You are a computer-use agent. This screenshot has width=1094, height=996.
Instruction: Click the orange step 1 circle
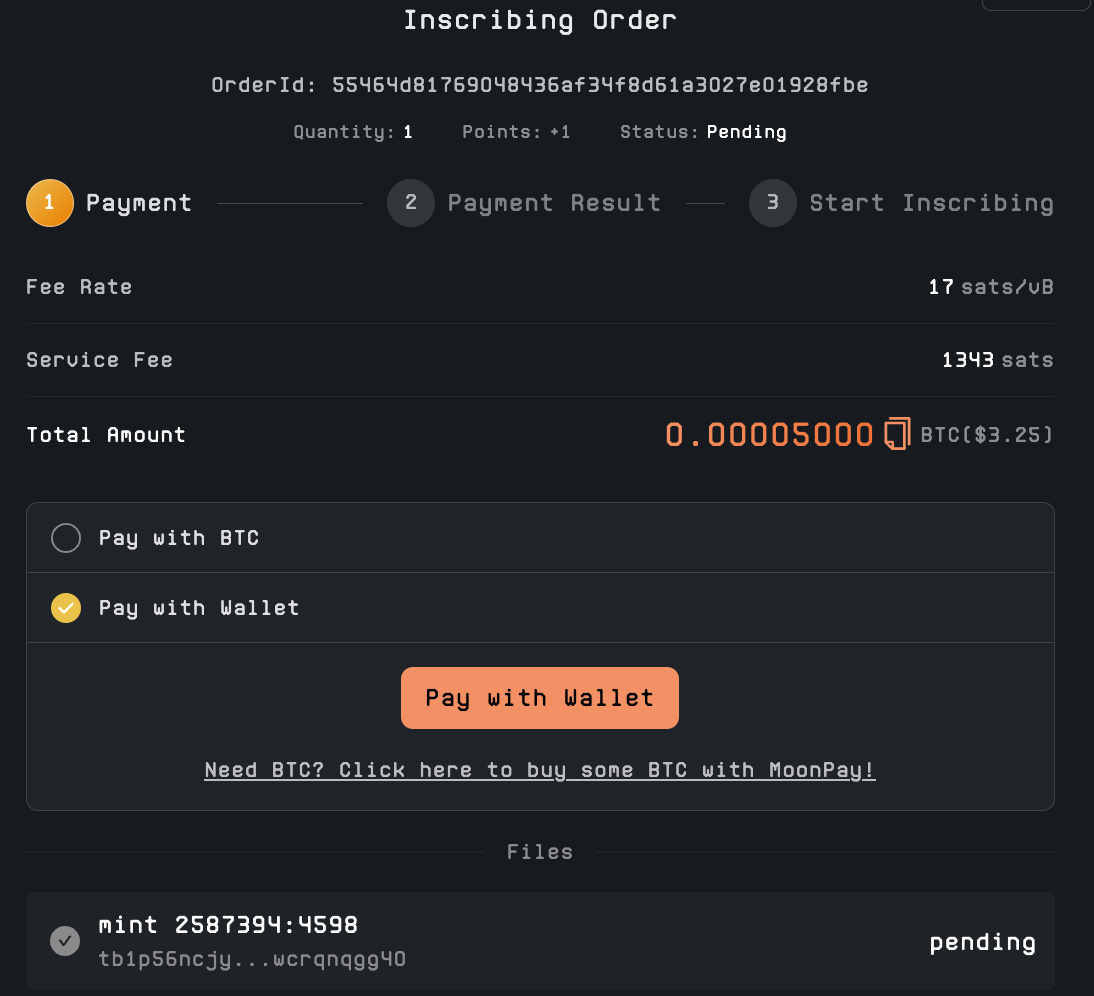[50, 203]
